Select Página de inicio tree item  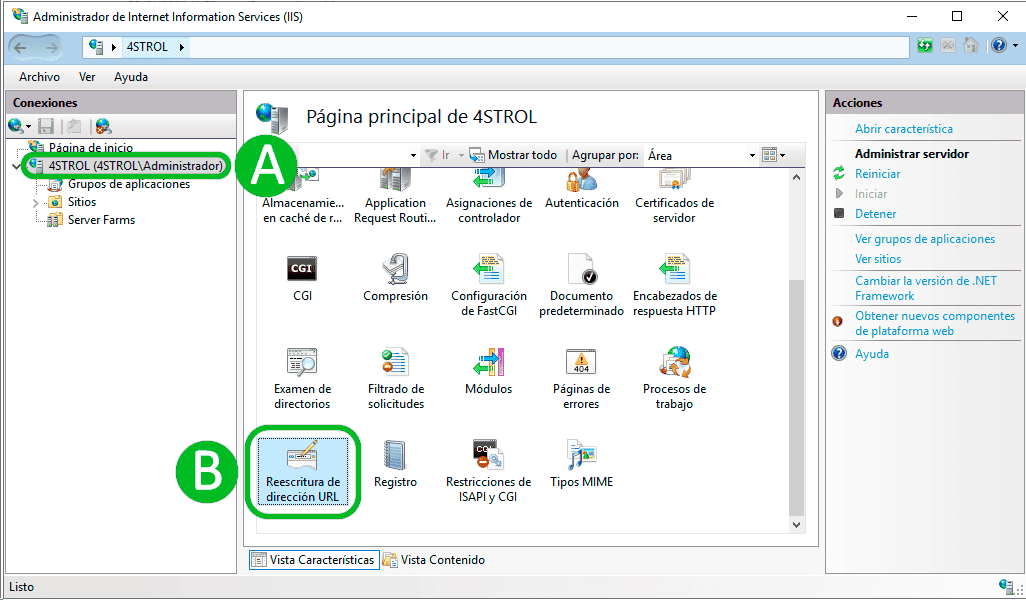(90, 148)
